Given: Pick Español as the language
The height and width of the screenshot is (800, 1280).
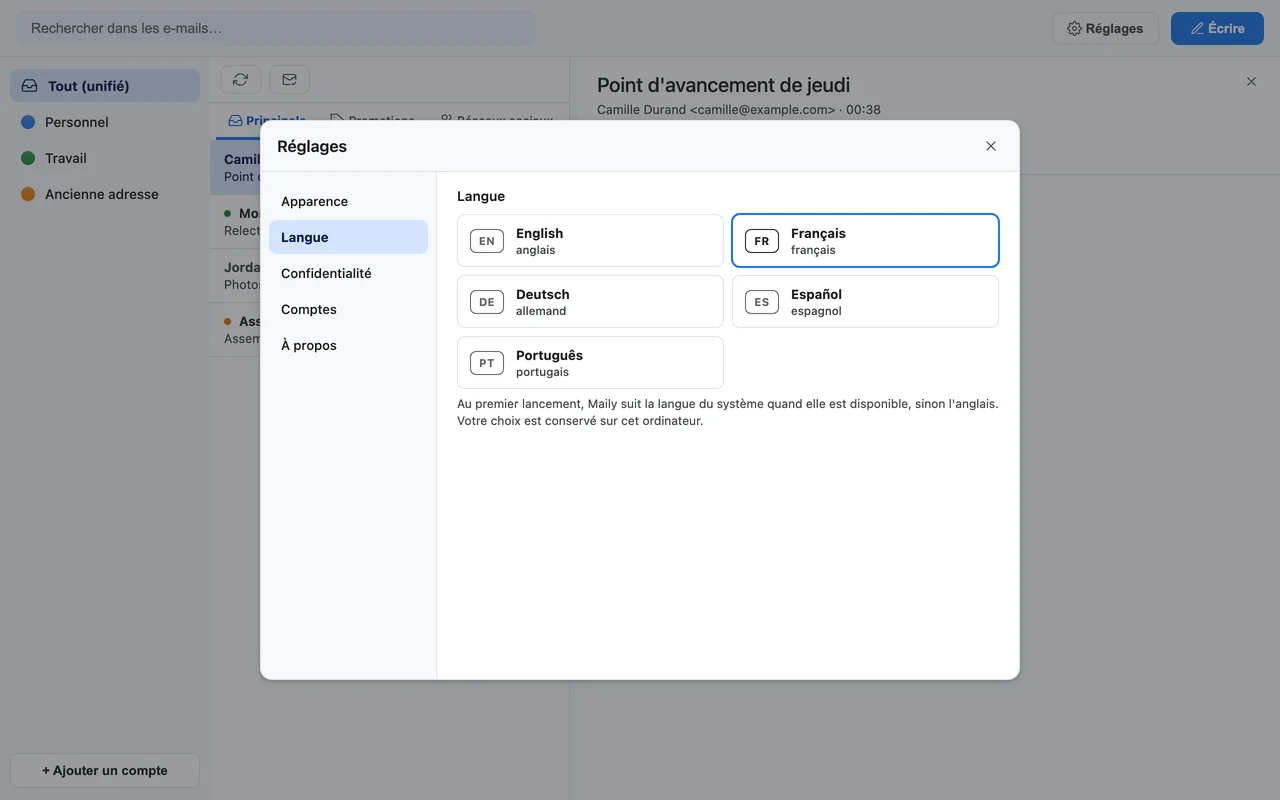Looking at the screenshot, I should (x=865, y=302).
